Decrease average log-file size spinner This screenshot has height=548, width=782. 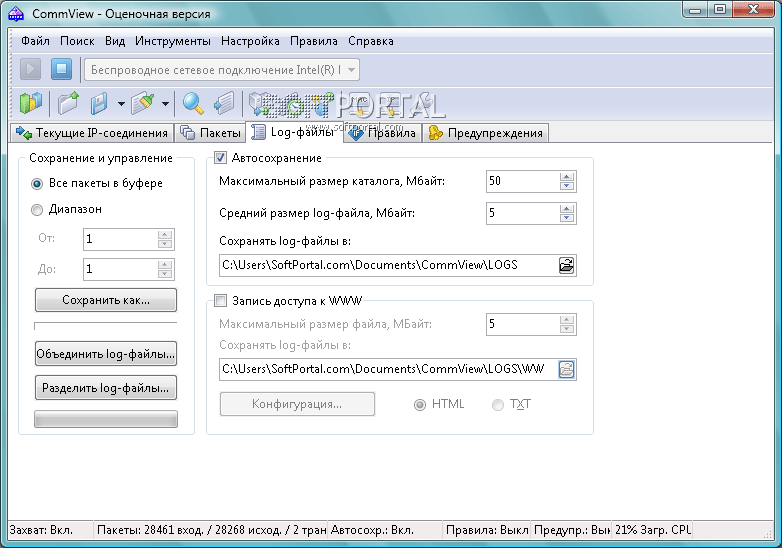[567, 218]
